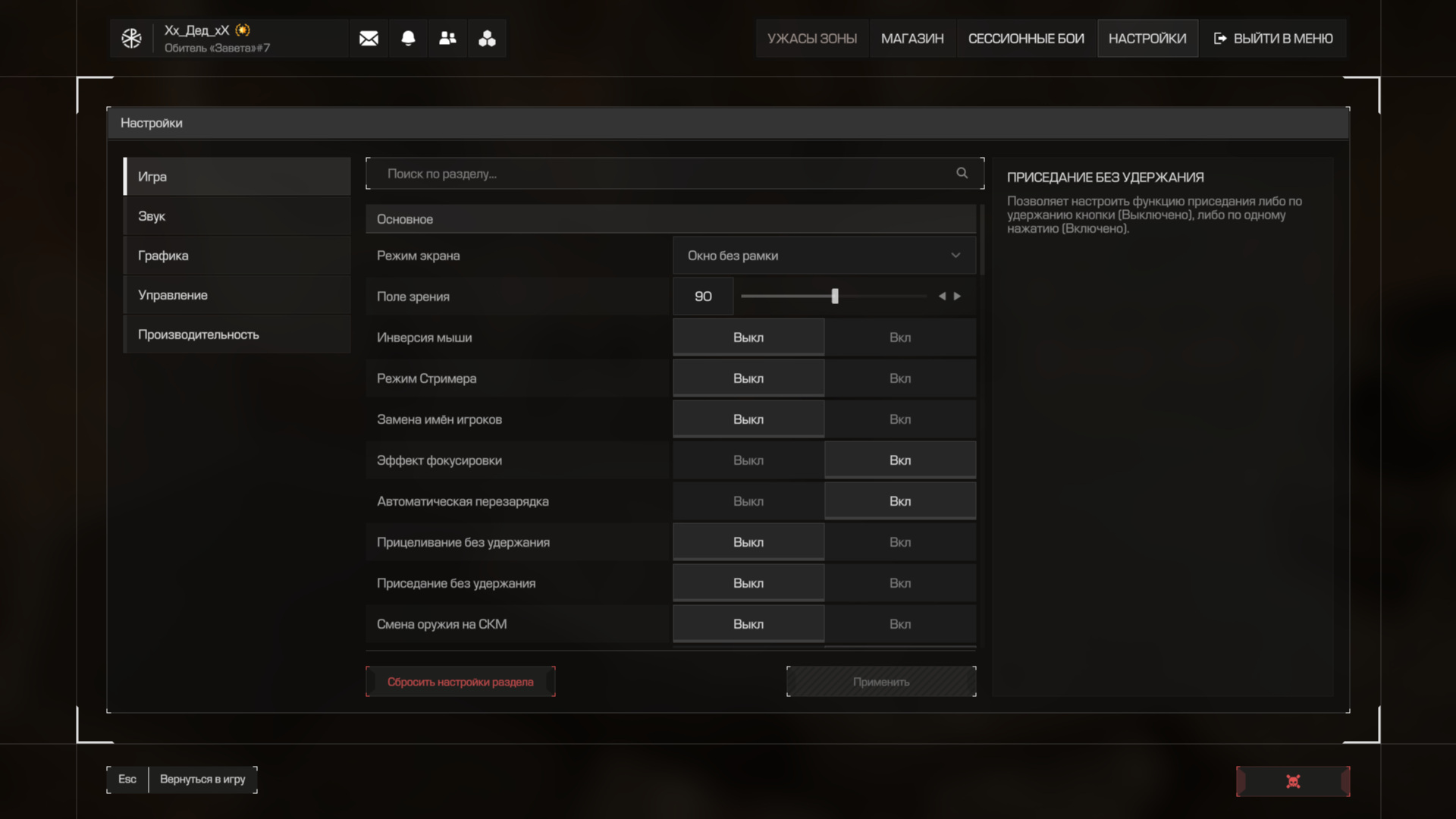Decrease field of view with left arrow
Screen dimensions: 1456x819
[942, 297]
